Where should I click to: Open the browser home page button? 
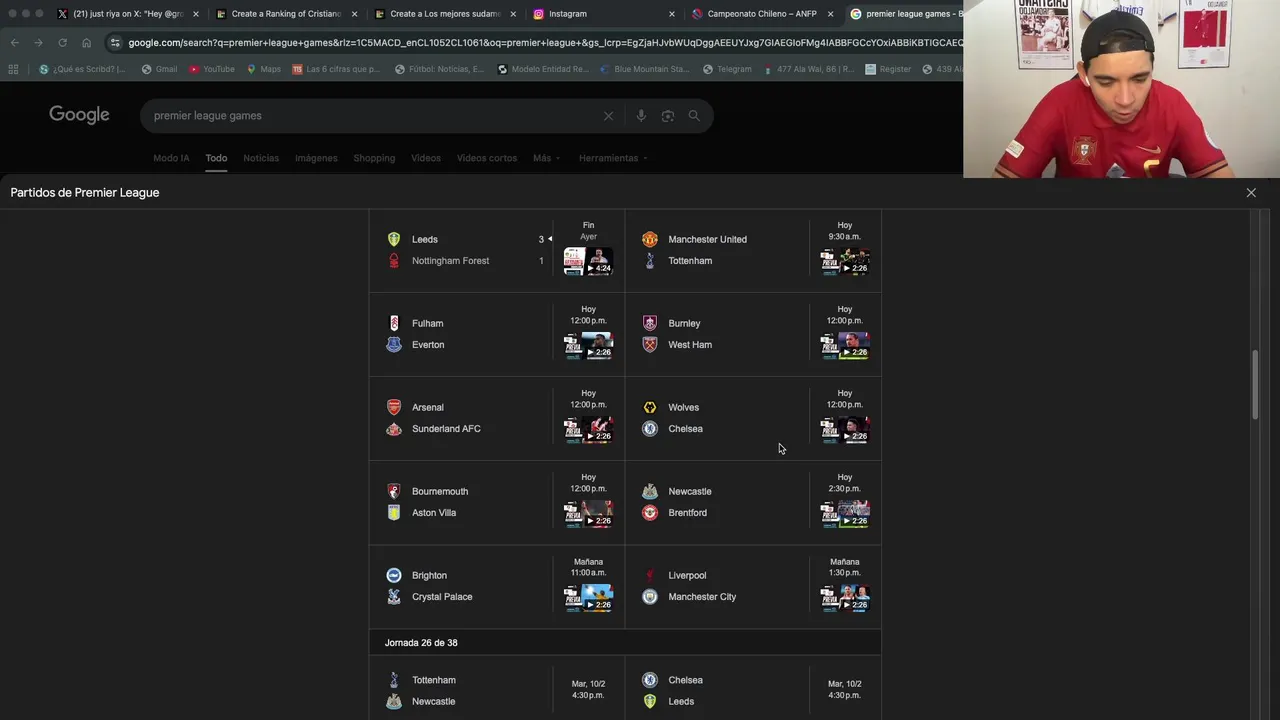86,43
